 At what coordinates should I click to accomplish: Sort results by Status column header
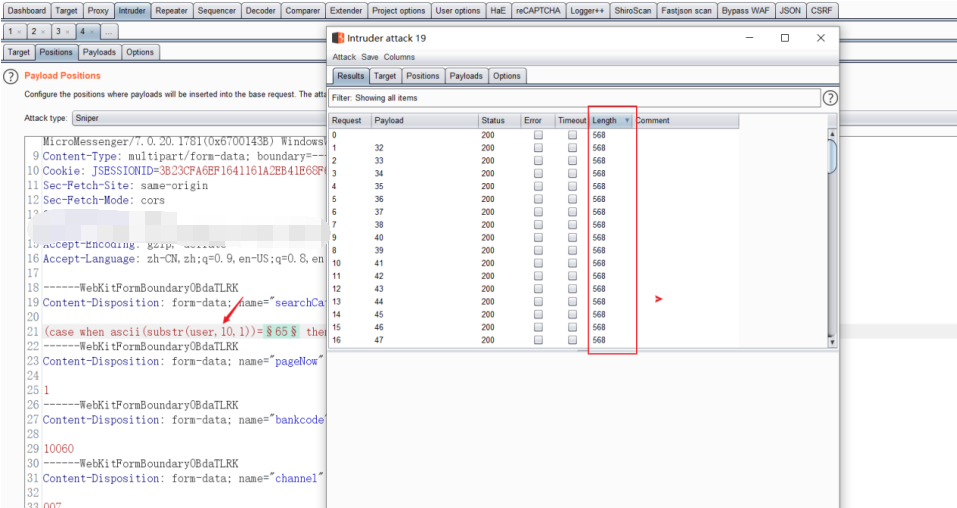pyautogui.click(x=499, y=120)
